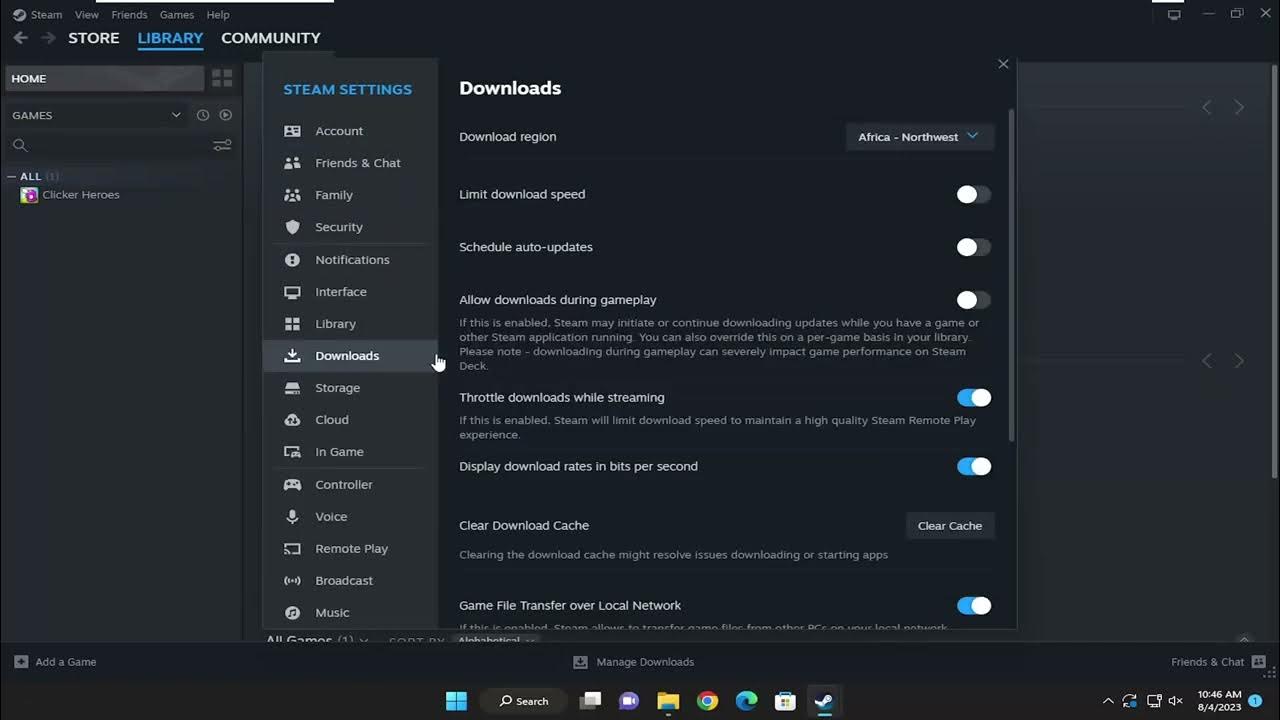
Task: Click the Steam back arrow
Action: (20, 38)
